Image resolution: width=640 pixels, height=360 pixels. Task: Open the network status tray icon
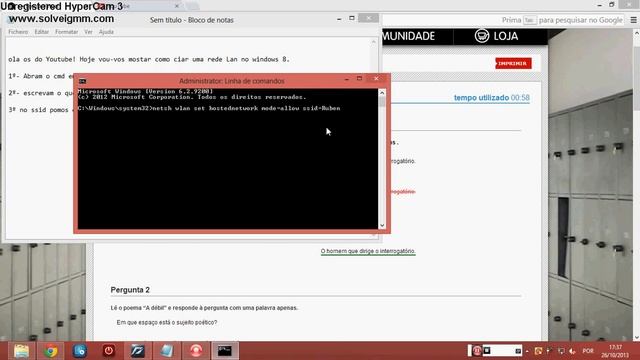[562, 351]
